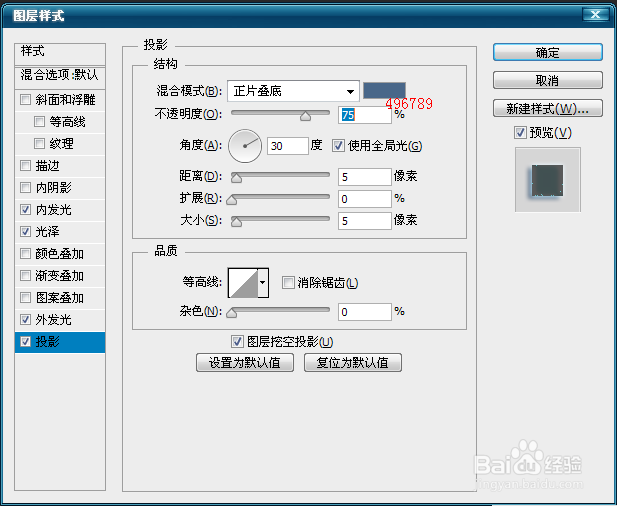Enable the 消除锯齿 checkbox
617x506 pixels.
coord(288,283)
